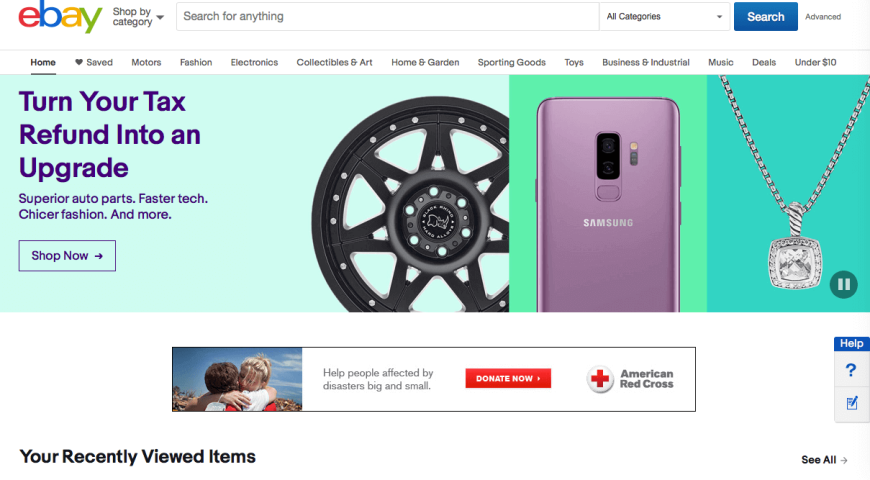Click the blue Search button
The image size is (870, 480).
[766, 17]
